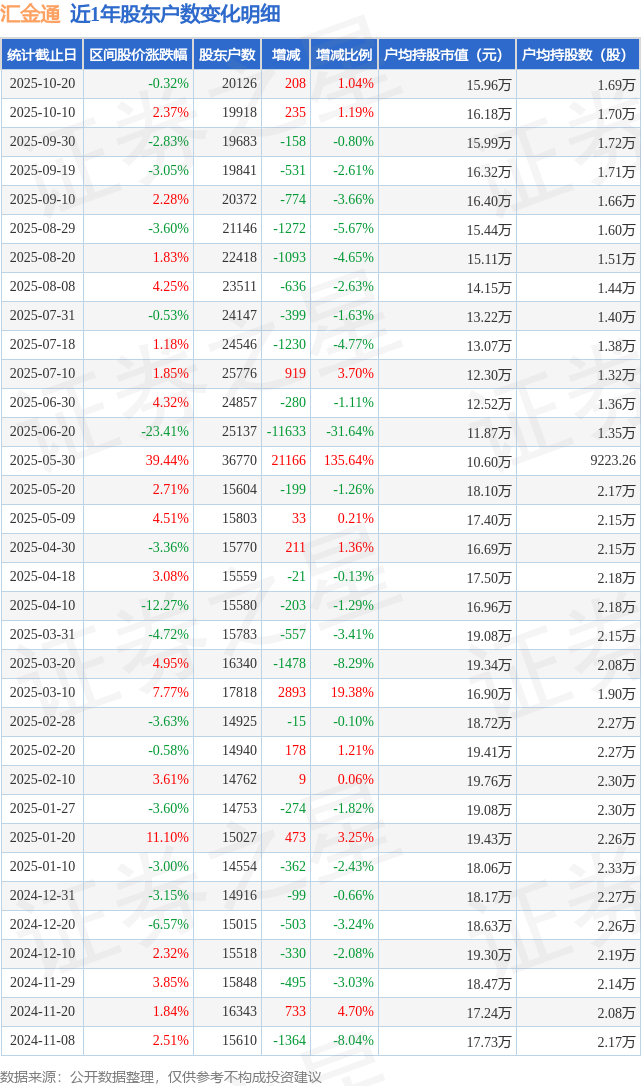Screen dimensions: 641x1086
Task: Select the 9223.26 average shares cell
Action: pos(606,461)
